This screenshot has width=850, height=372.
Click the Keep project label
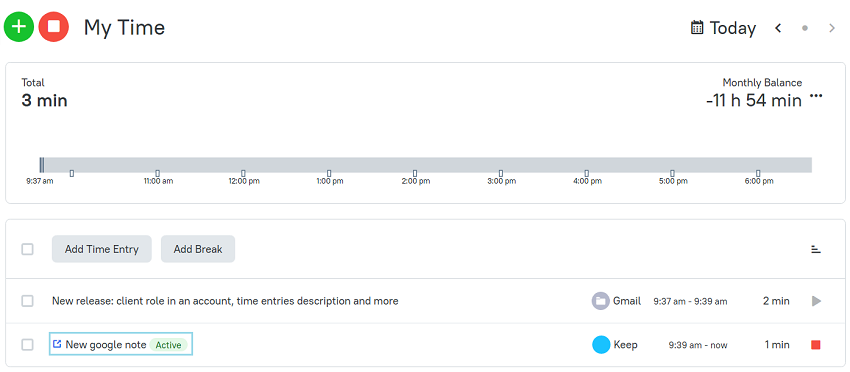point(626,345)
